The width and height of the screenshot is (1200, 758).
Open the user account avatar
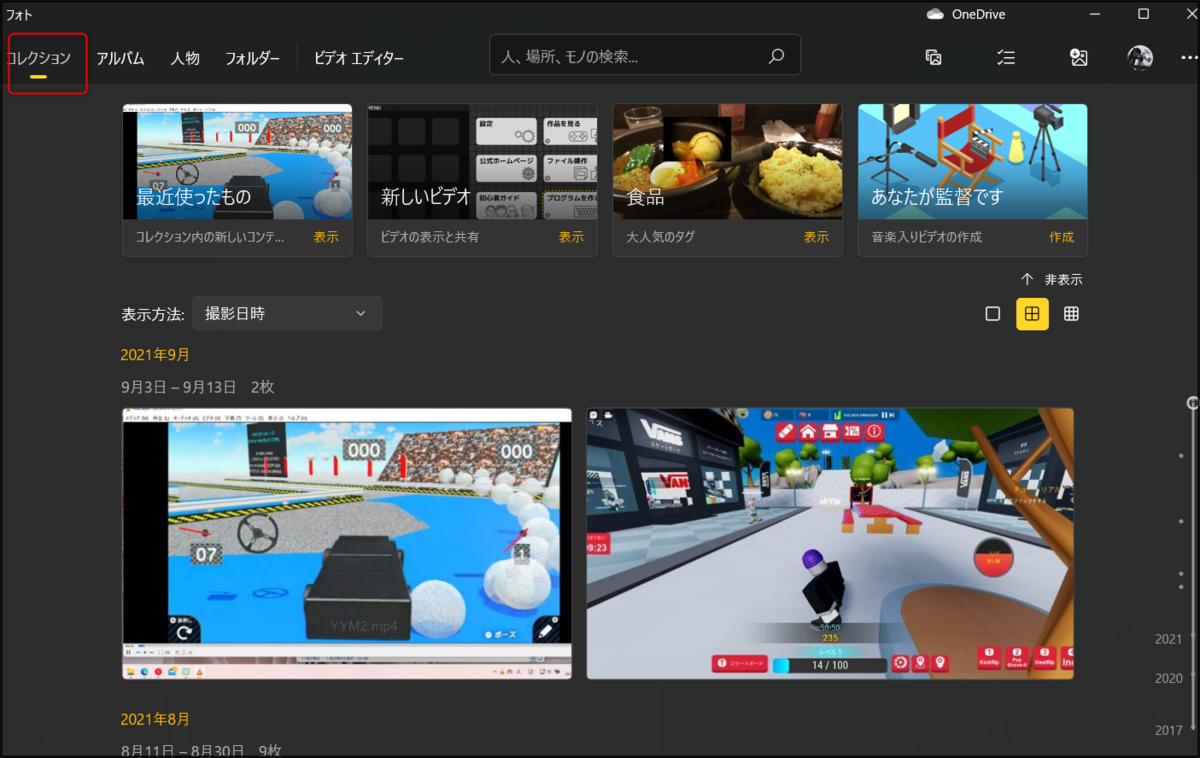pos(1140,57)
